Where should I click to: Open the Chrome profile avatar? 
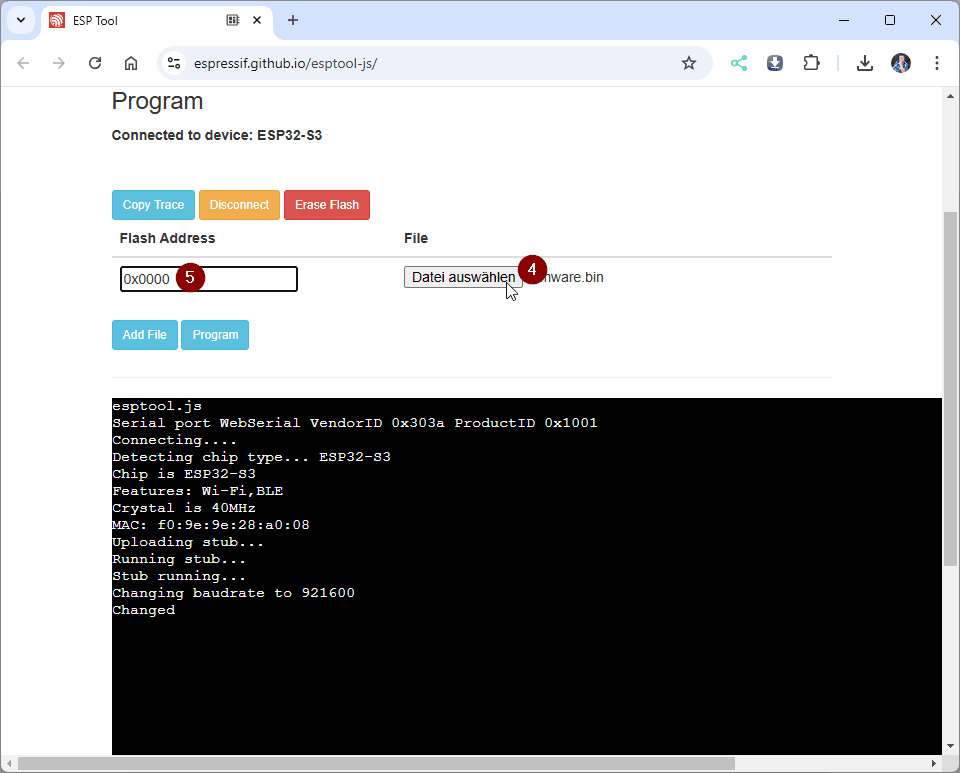[901, 63]
